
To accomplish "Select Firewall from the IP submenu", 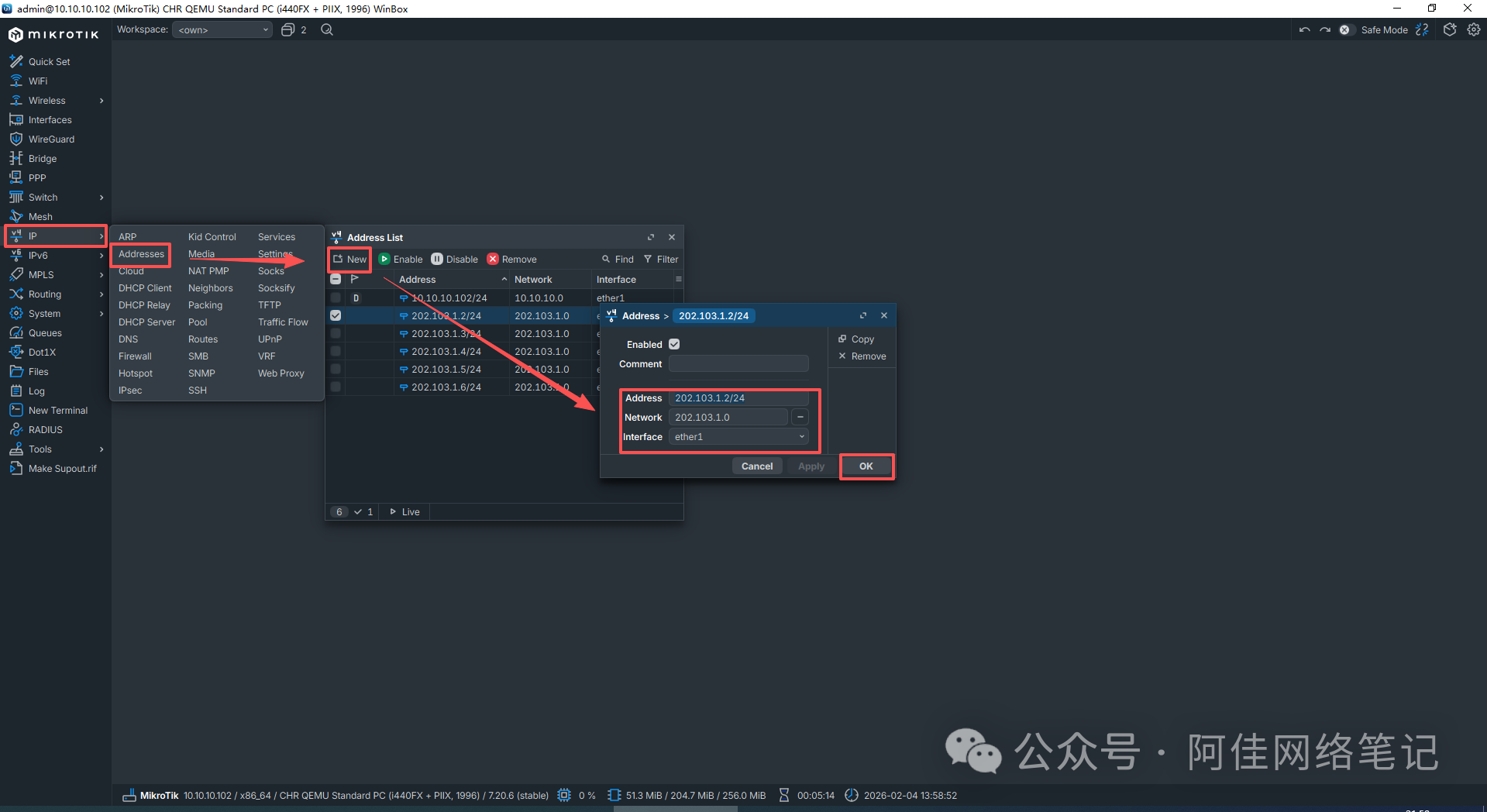I will pos(135,356).
